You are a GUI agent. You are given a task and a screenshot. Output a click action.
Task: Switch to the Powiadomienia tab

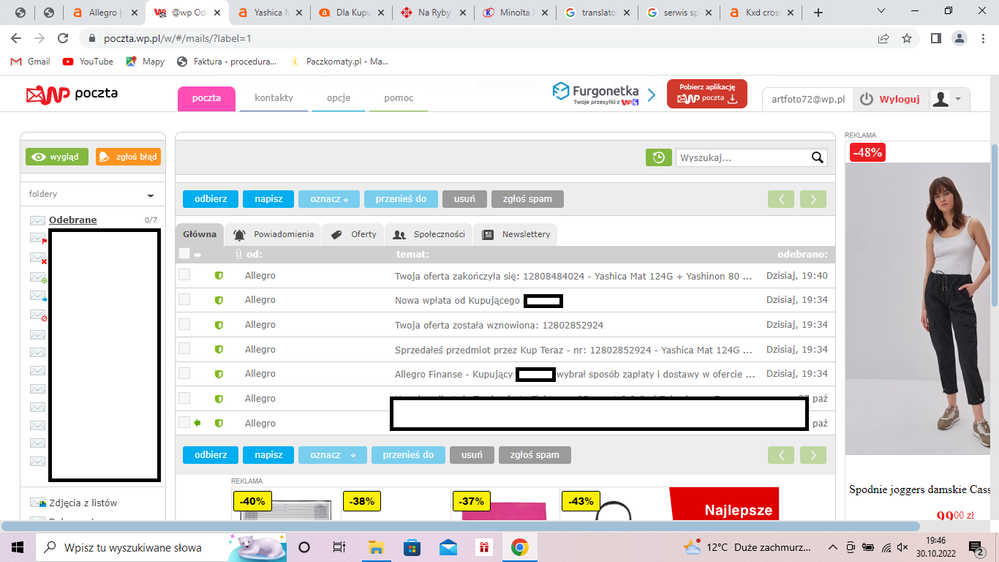[274, 234]
